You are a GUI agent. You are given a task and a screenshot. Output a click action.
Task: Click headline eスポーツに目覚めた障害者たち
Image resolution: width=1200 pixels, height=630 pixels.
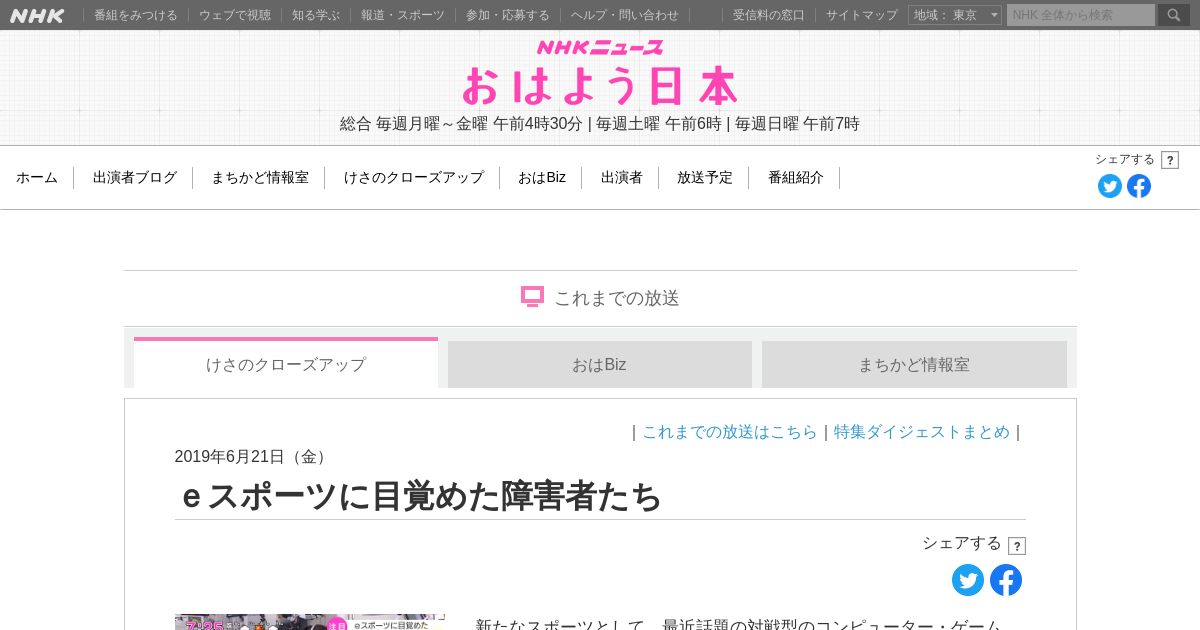pyautogui.click(x=419, y=496)
